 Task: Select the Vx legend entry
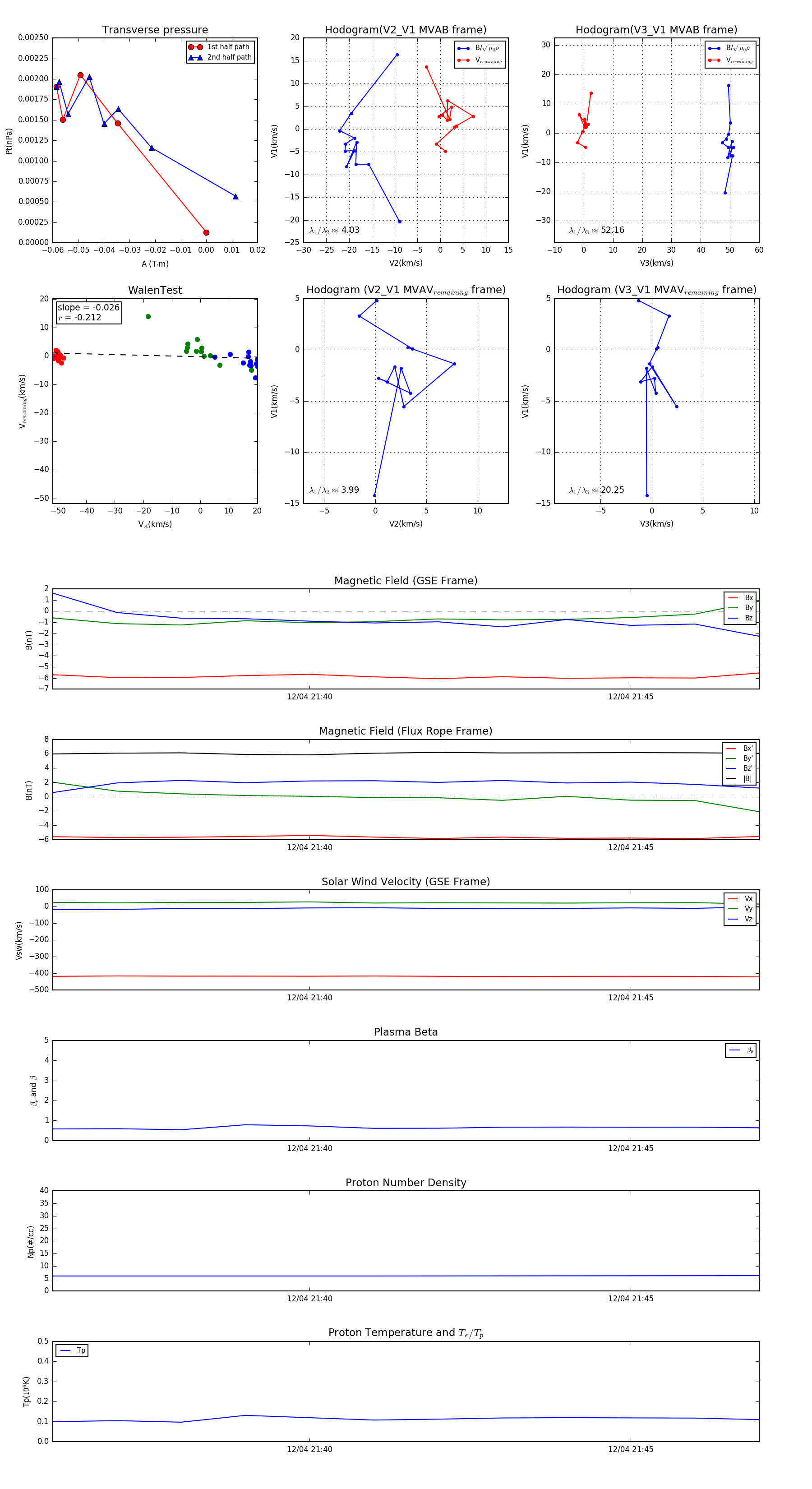740,899
